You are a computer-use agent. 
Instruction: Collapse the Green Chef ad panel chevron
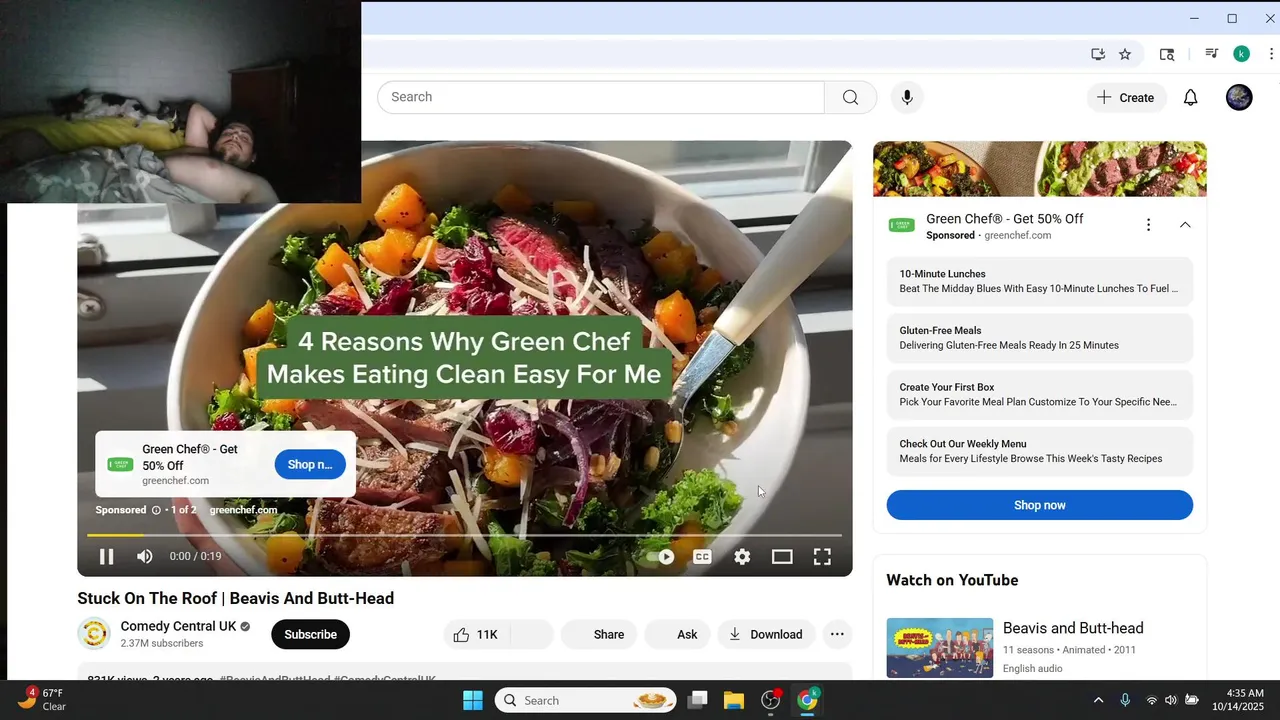point(1185,225)
